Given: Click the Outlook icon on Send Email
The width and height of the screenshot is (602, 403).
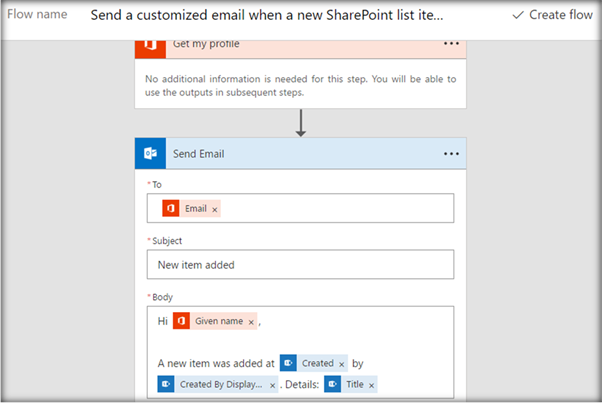Looking at the screenshot, I should 151,153.
